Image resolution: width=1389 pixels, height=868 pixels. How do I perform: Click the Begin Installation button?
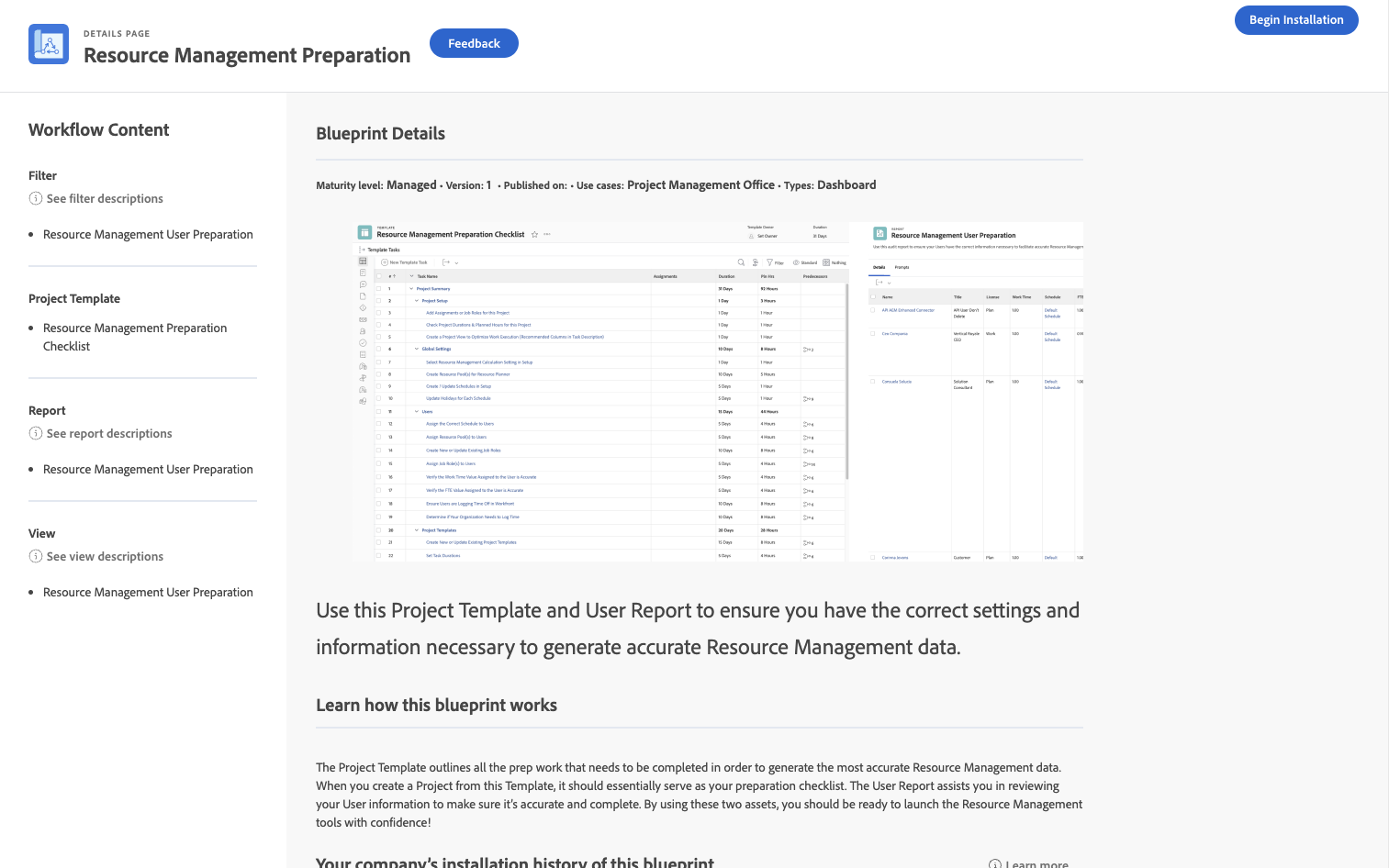pos(1296,19)
